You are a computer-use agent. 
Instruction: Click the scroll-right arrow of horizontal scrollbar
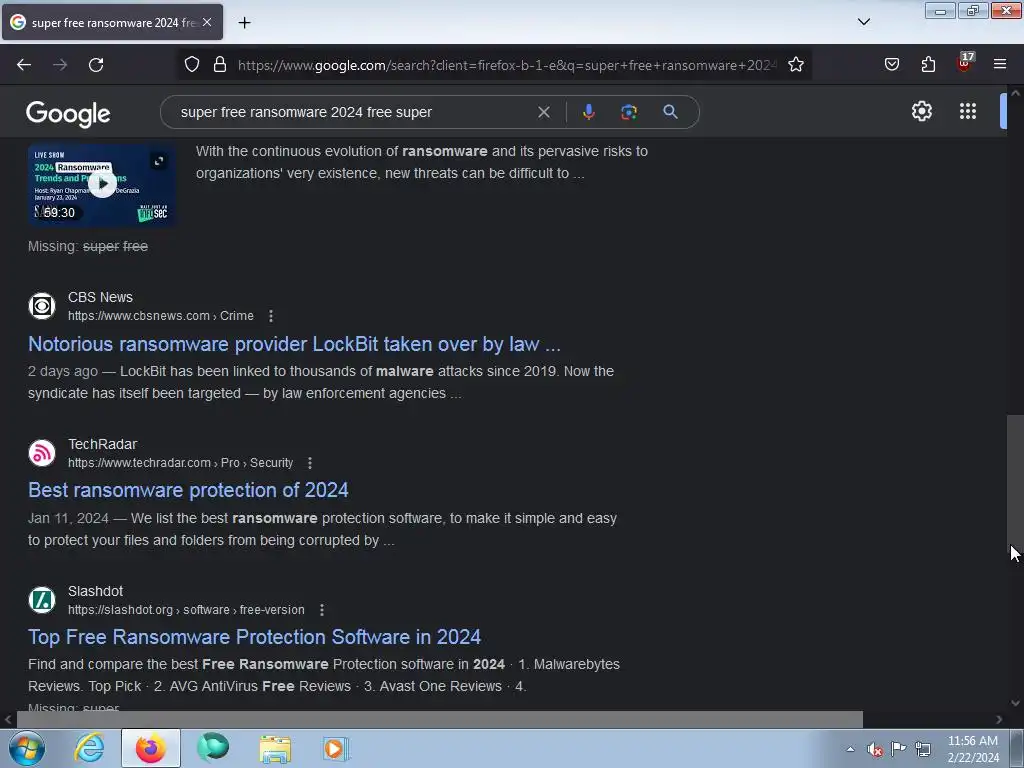coord(999,720)
